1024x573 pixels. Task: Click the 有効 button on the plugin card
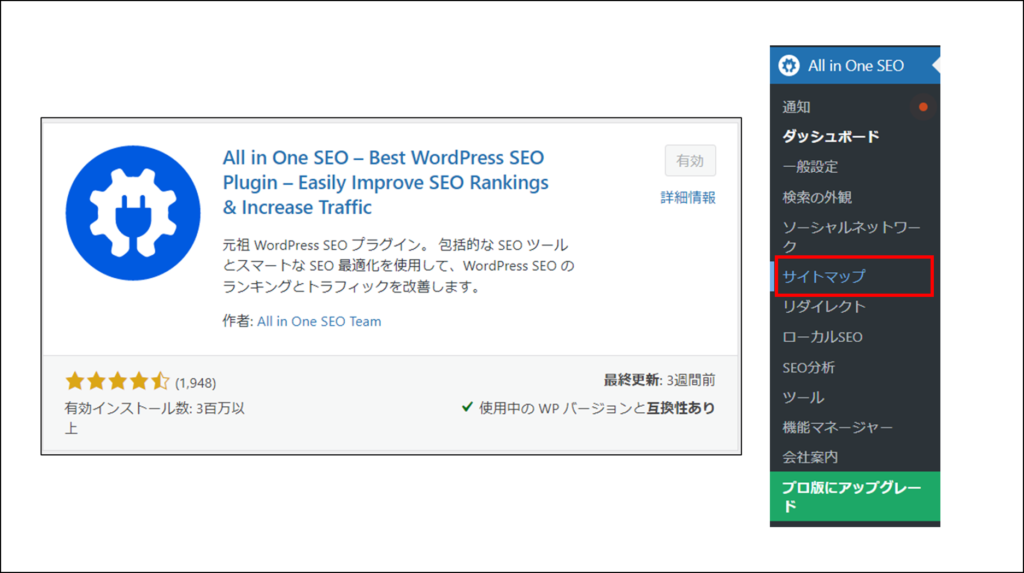tap(690, 161)
